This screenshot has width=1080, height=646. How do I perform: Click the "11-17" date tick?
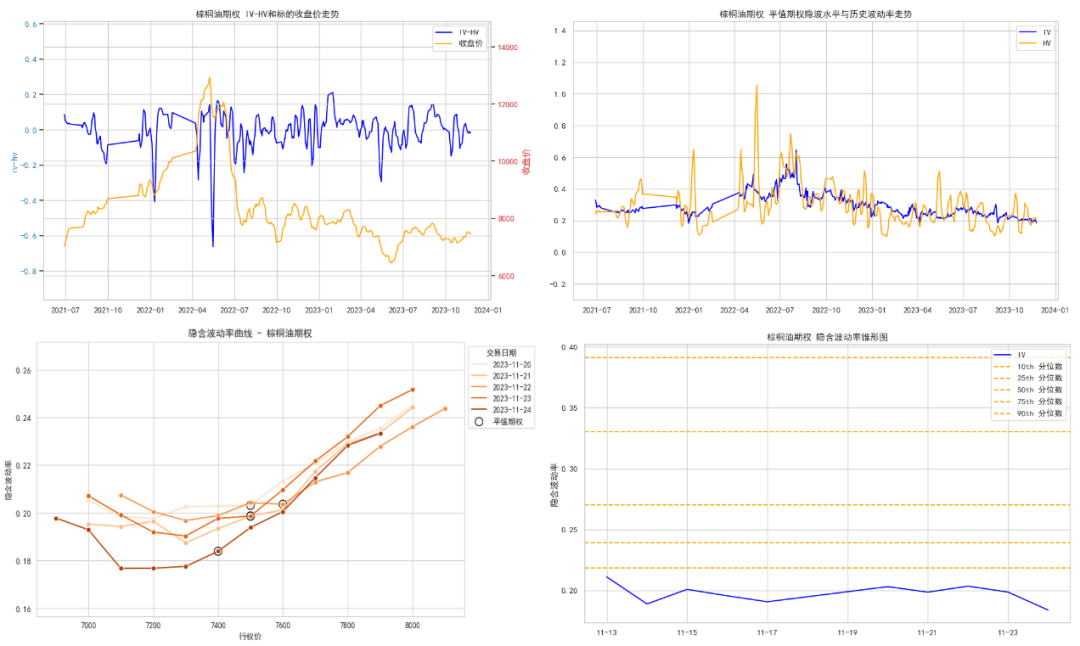coord(767,632)
